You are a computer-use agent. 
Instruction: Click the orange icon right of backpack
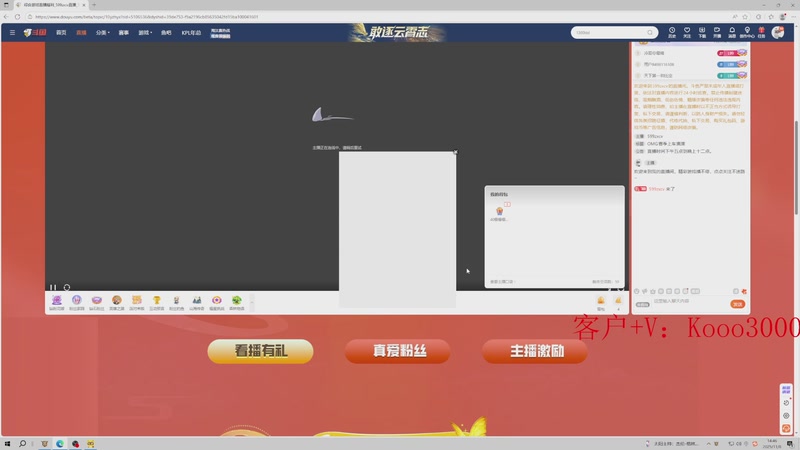pyautogui.click(x=618, y=303)
